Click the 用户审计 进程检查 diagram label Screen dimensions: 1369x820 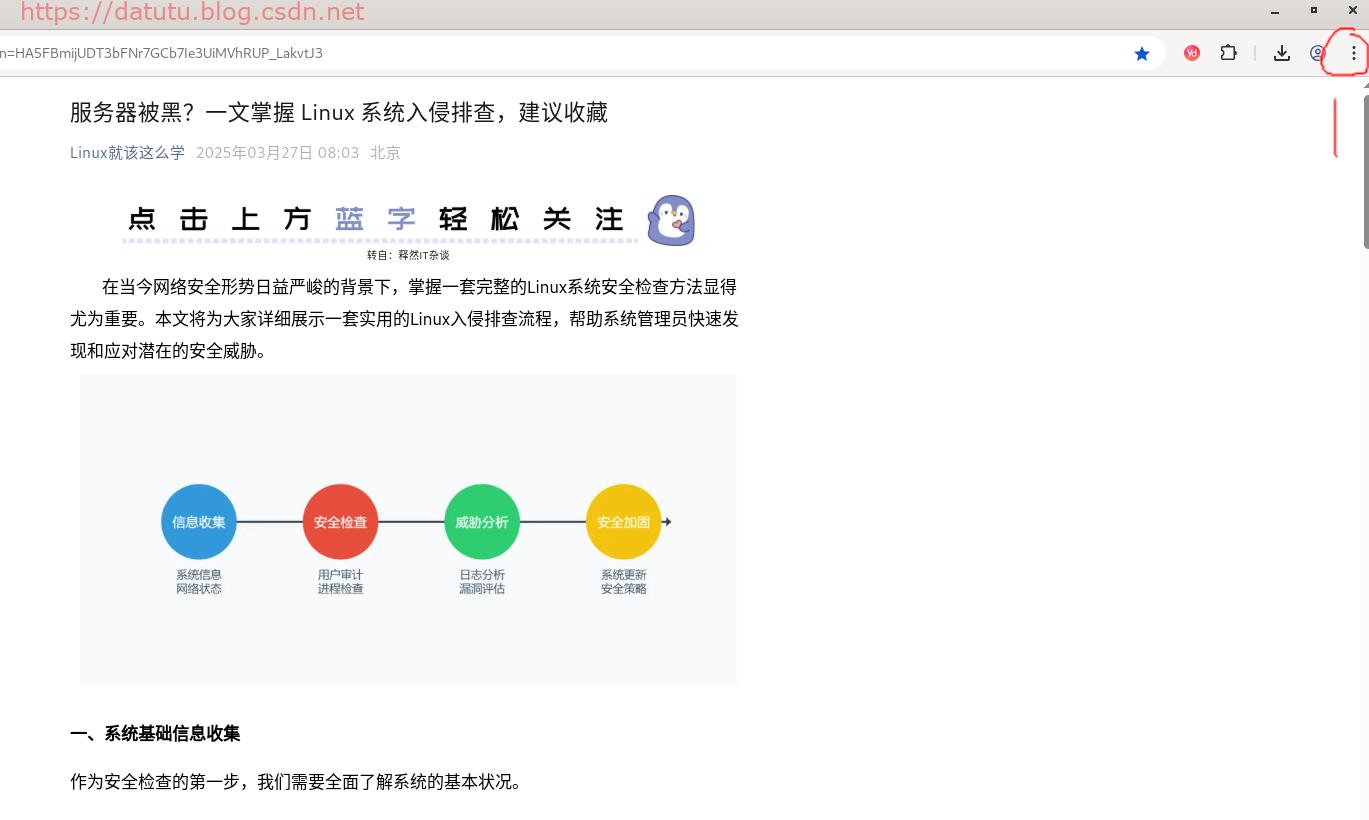coord(340,582)
